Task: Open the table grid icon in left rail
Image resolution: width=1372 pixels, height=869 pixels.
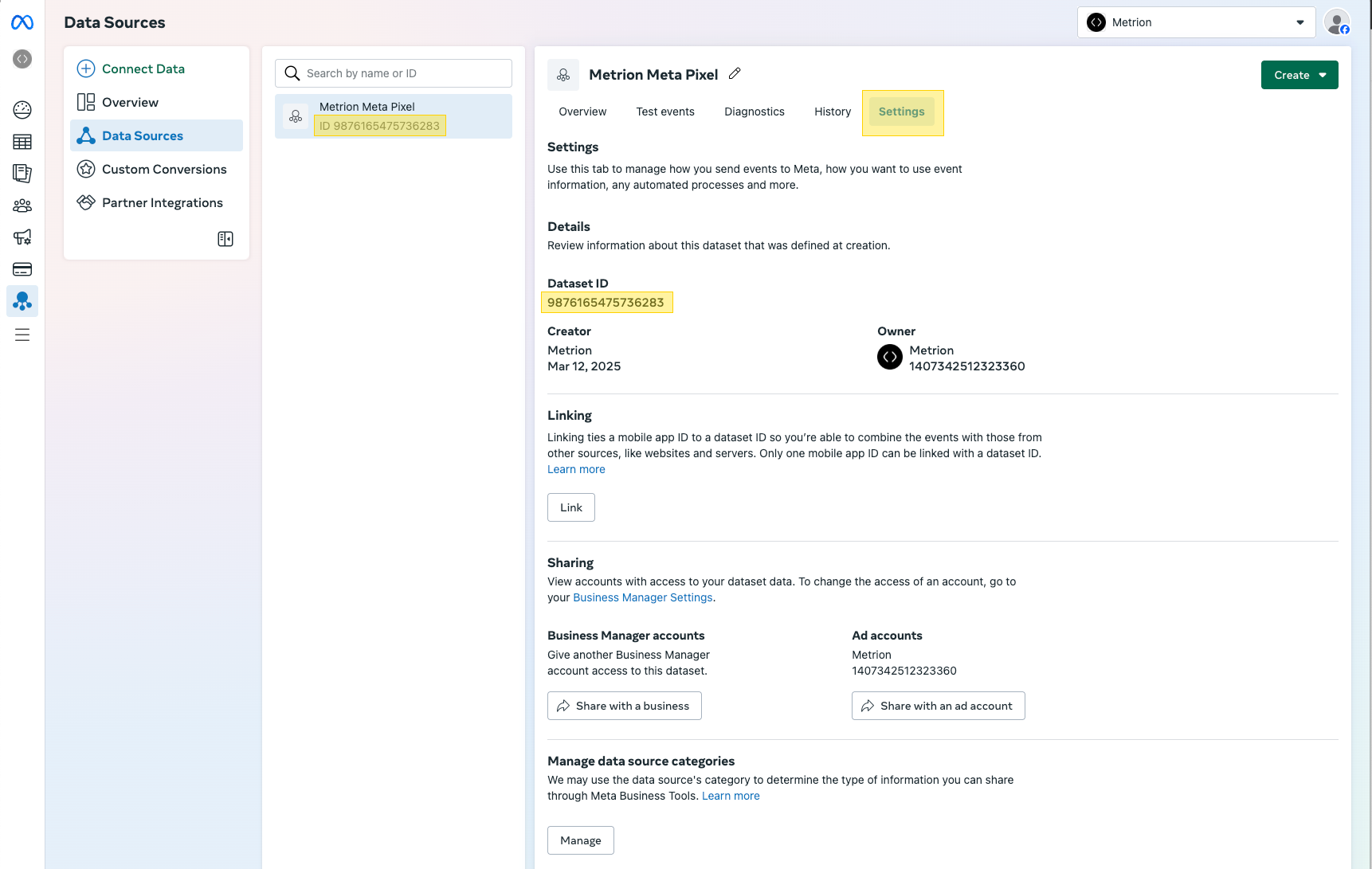Action: click(x=22, y=142)
